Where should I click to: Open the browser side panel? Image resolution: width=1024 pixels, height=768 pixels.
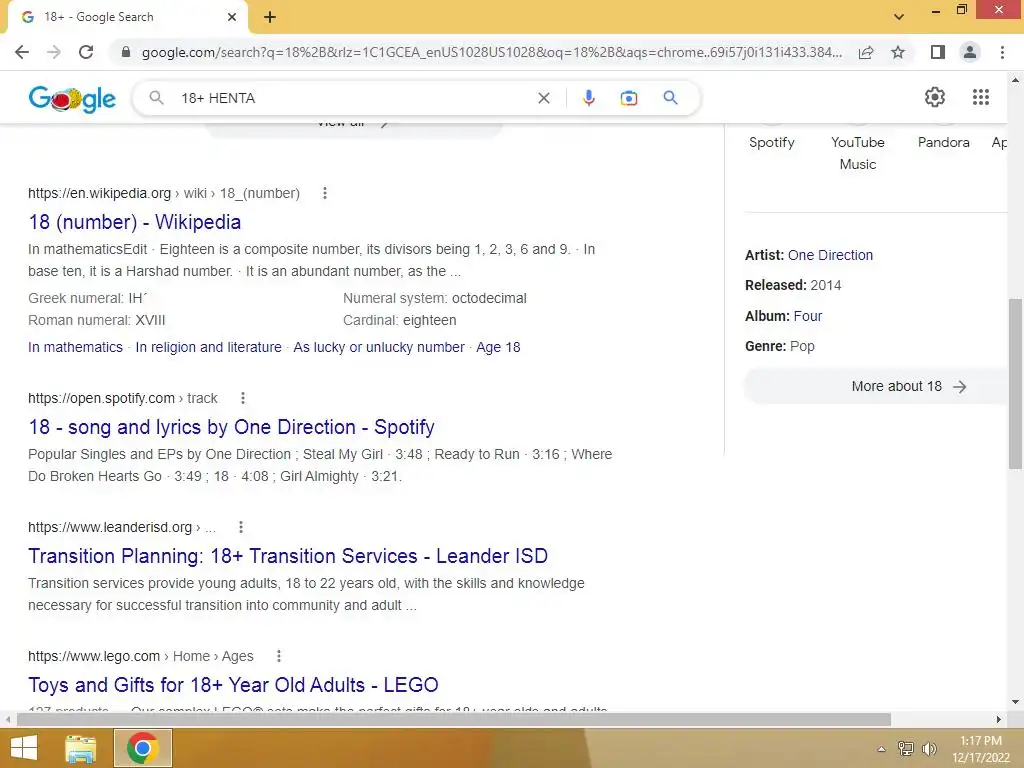pyautogui.click(x=938, y=52)
